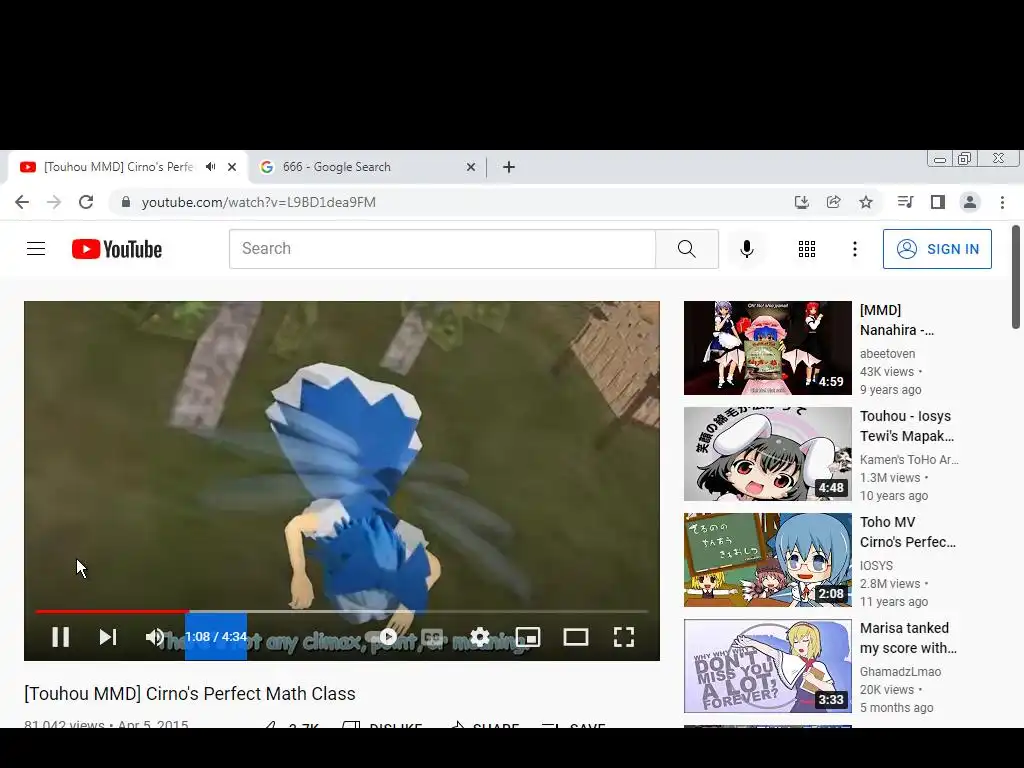1024x768 pixels.
Task: Open the abeetoven channel name
Action: pyautogui.click(x=888, y=353)
